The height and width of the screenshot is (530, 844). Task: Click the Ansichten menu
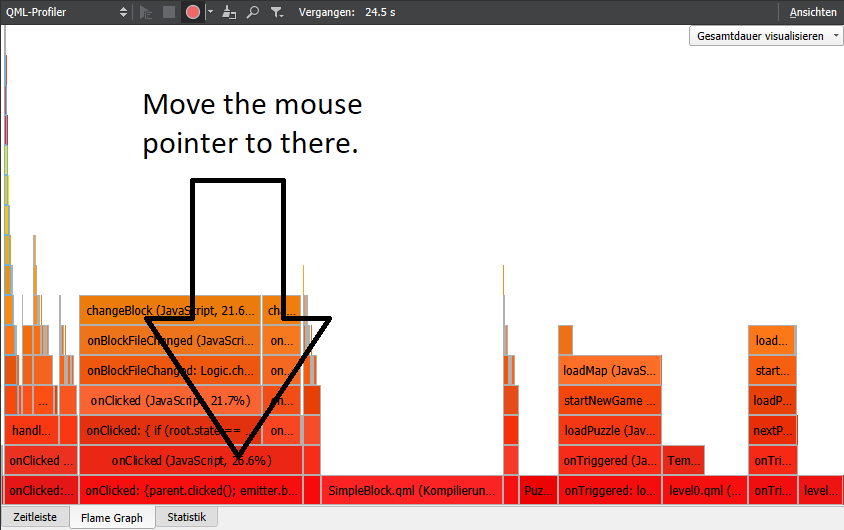click(813, 12)
